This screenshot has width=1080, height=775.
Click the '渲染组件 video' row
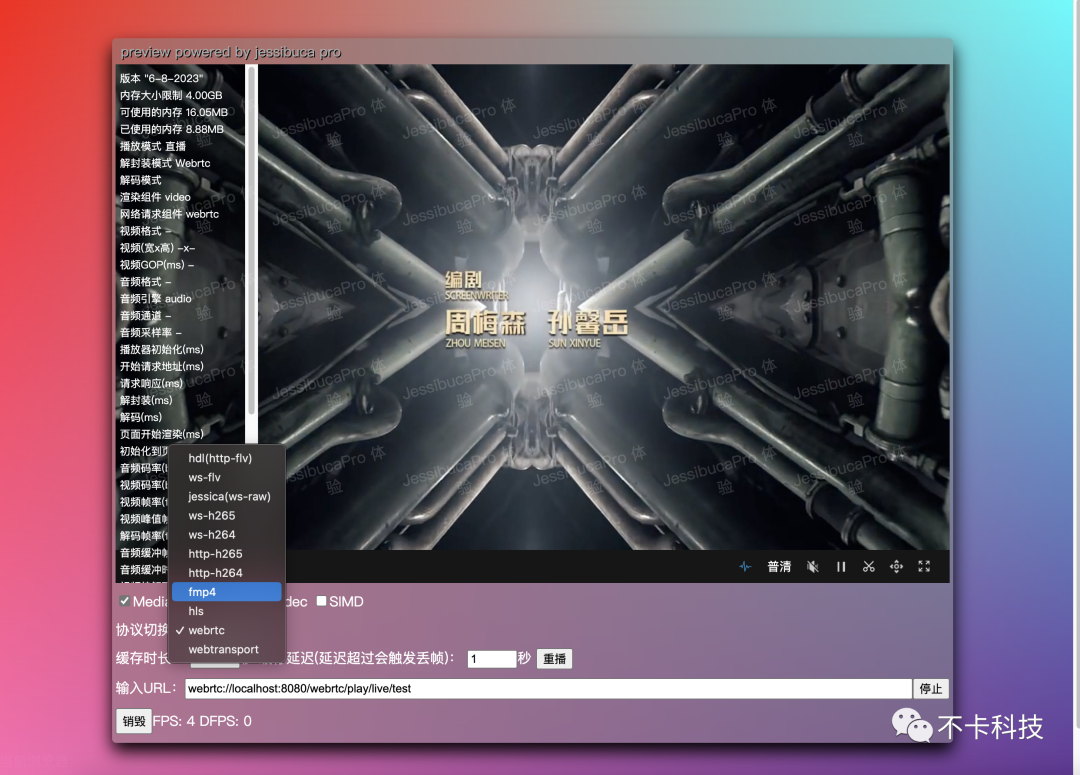point(155,197)
